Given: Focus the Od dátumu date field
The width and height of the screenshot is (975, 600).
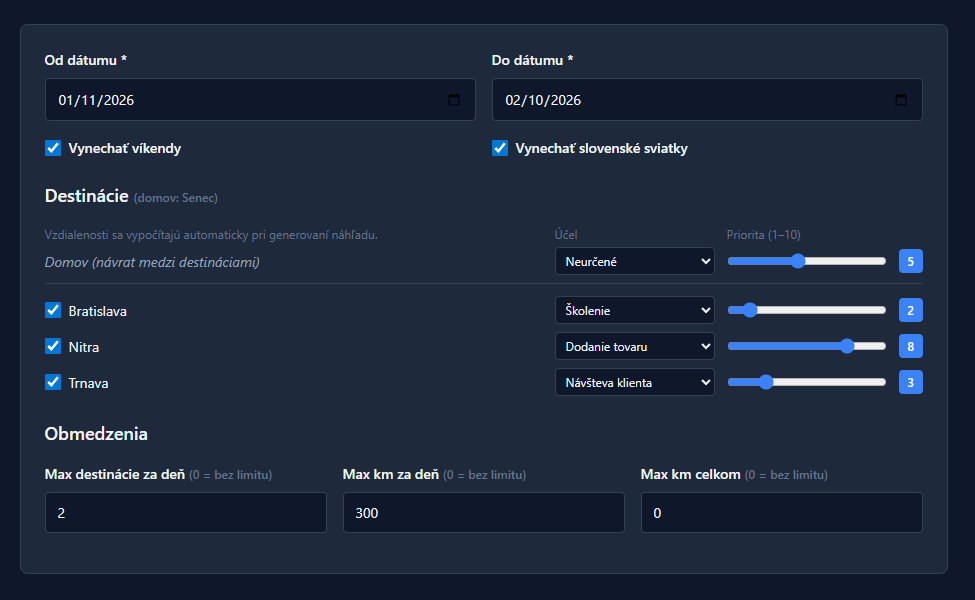Looking at the screenshot, I should point(240,100).
